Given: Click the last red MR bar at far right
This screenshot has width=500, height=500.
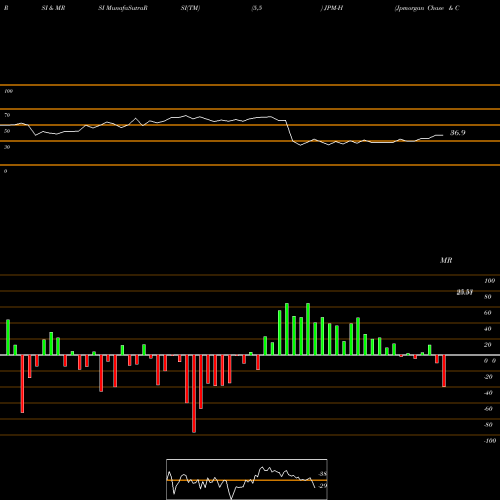Looking at the screenshot, I should point(444,371).
